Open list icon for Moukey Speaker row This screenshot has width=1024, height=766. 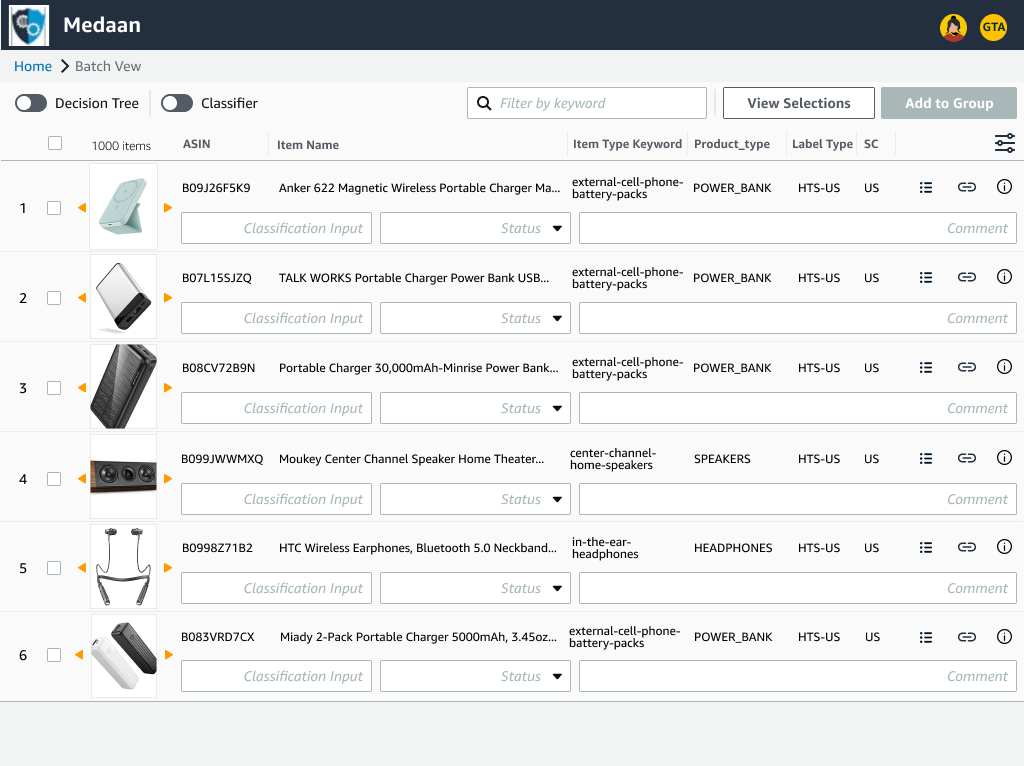(925, 458)
